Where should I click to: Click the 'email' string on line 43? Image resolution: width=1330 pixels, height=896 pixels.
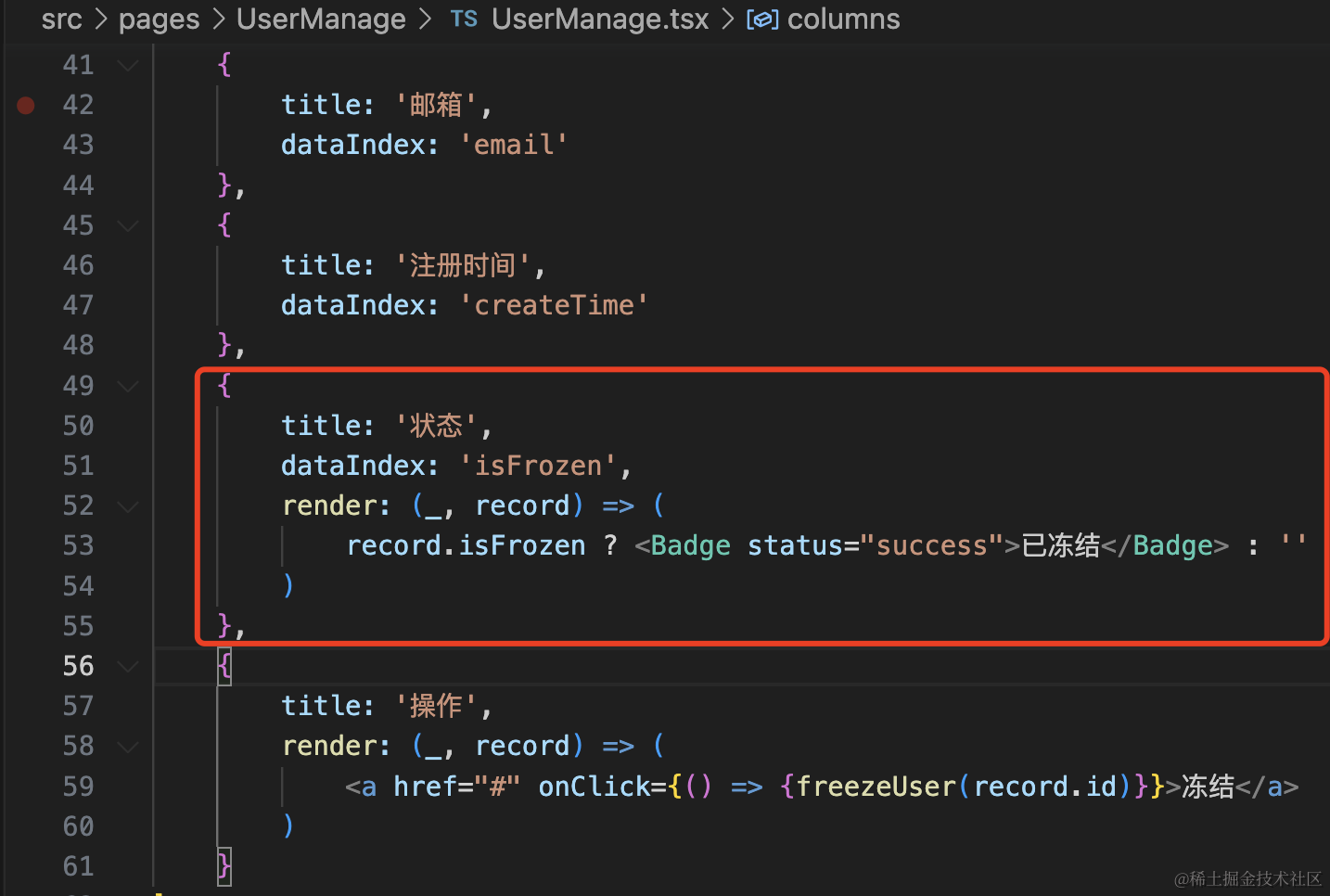point(513,145)
